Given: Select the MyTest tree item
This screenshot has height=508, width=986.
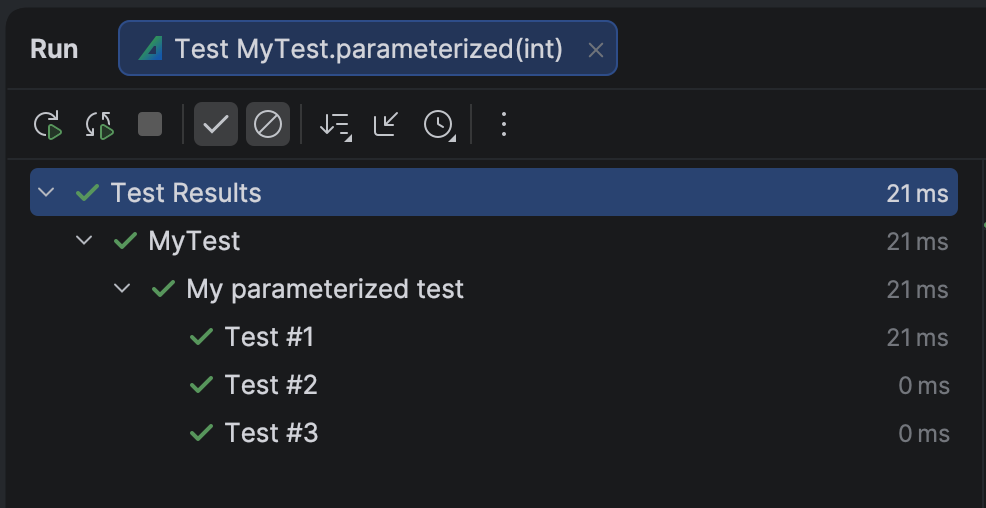Looking at the screenshot, I should 194,241.
